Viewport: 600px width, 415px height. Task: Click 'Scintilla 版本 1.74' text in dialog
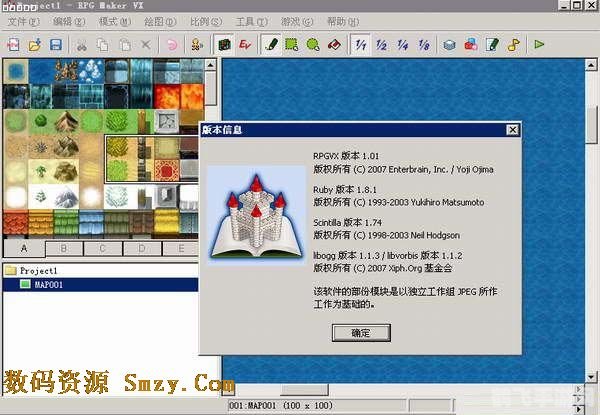[347, 222]
